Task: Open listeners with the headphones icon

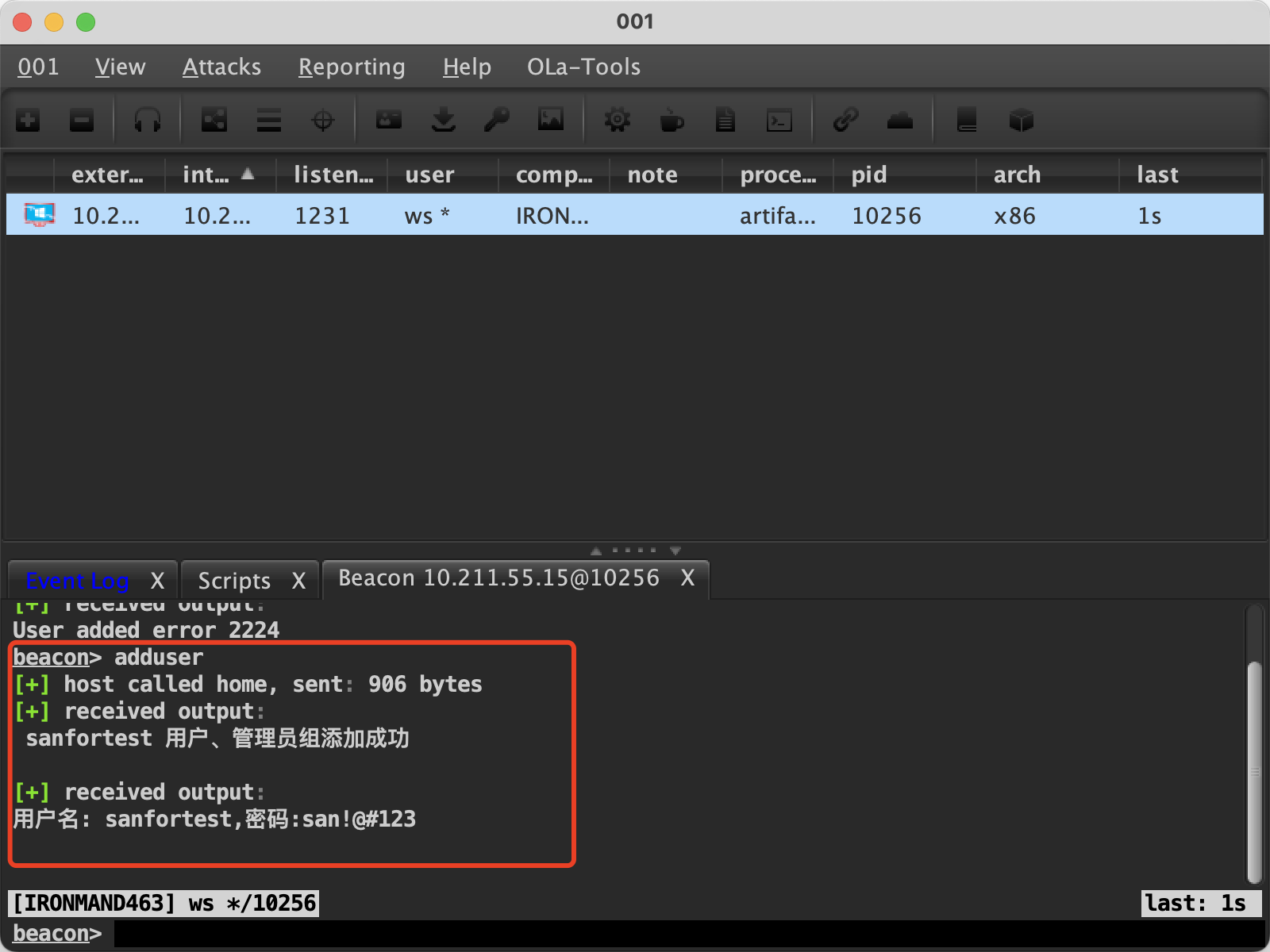Action: (x=148, y=121)
